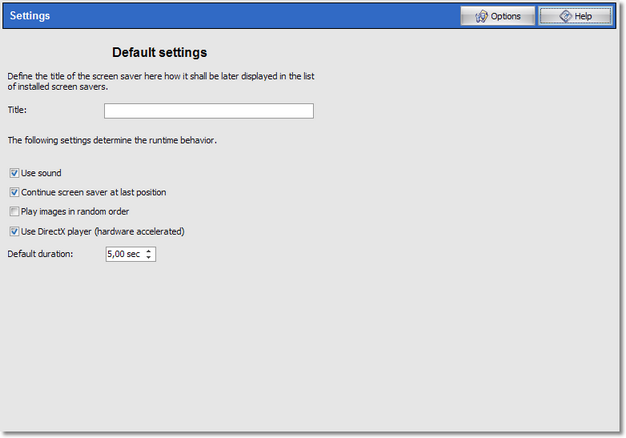Click 'The following settings determine the runtime behavior.' text
This screenshot has width=626, height=438.
(112, 141)
